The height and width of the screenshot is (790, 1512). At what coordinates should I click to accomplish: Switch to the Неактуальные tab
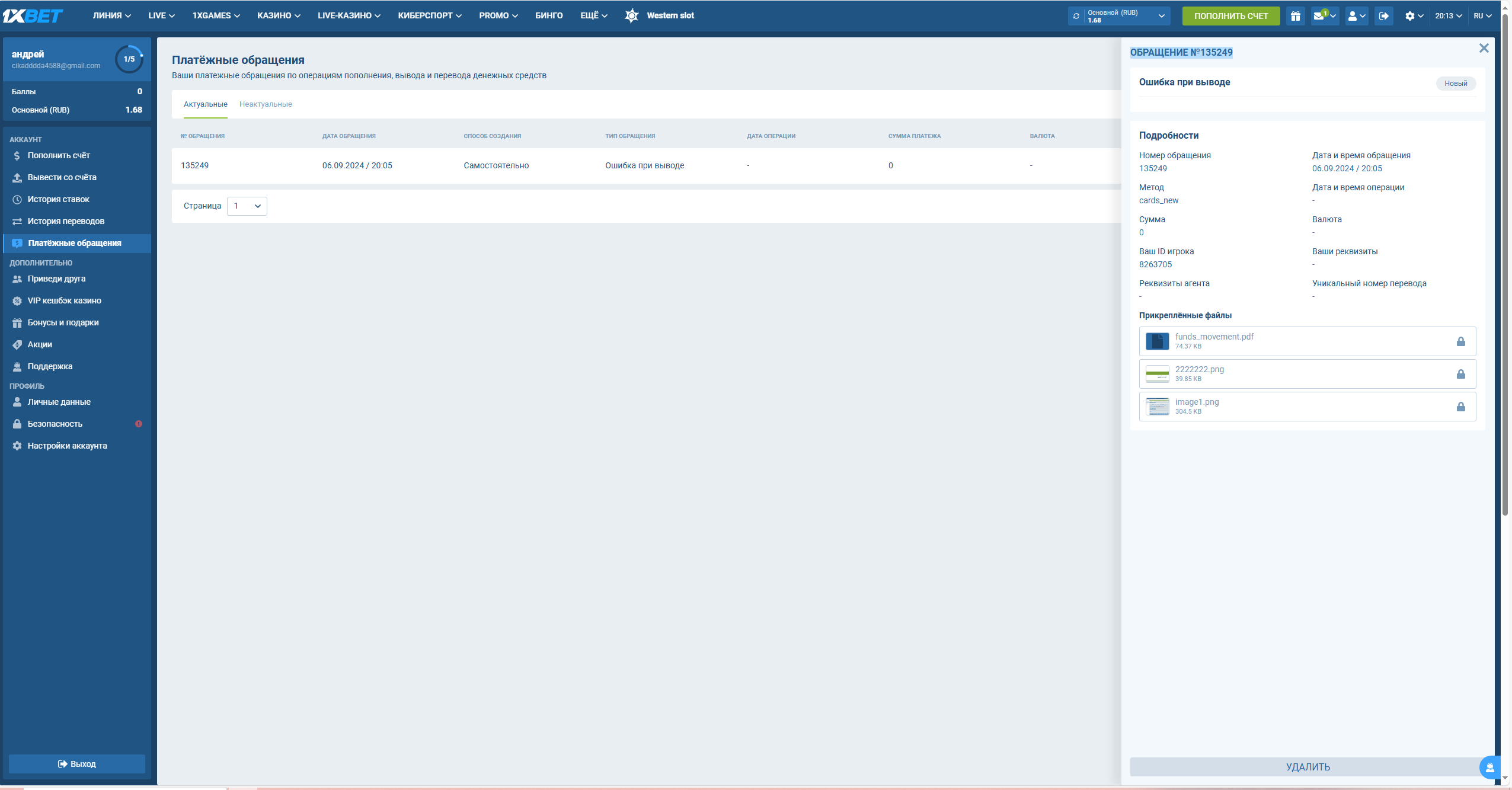(x=266, y=104)
